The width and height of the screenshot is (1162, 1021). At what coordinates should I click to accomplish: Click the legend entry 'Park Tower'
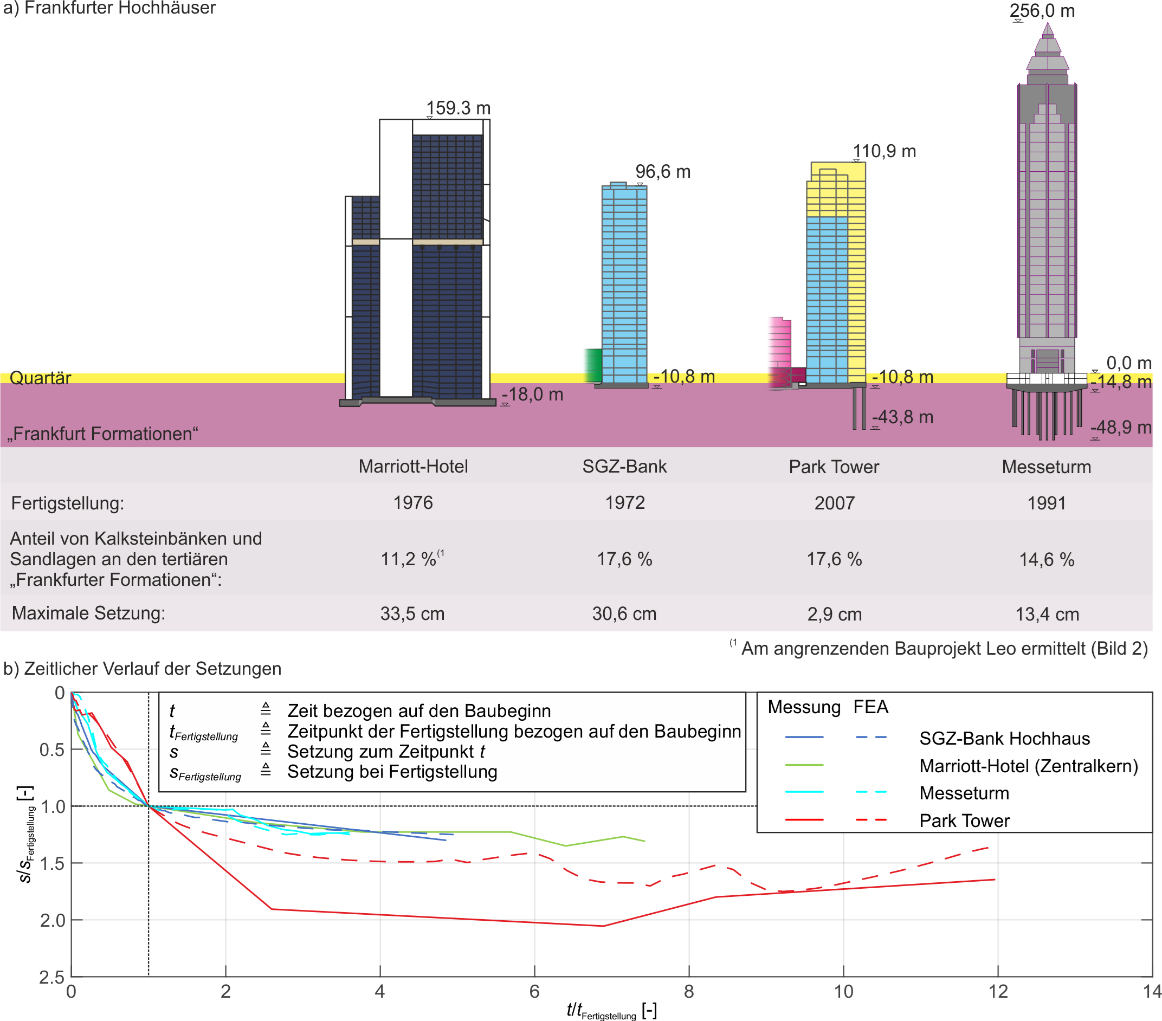pyautogui.click(x=964, y=821)
